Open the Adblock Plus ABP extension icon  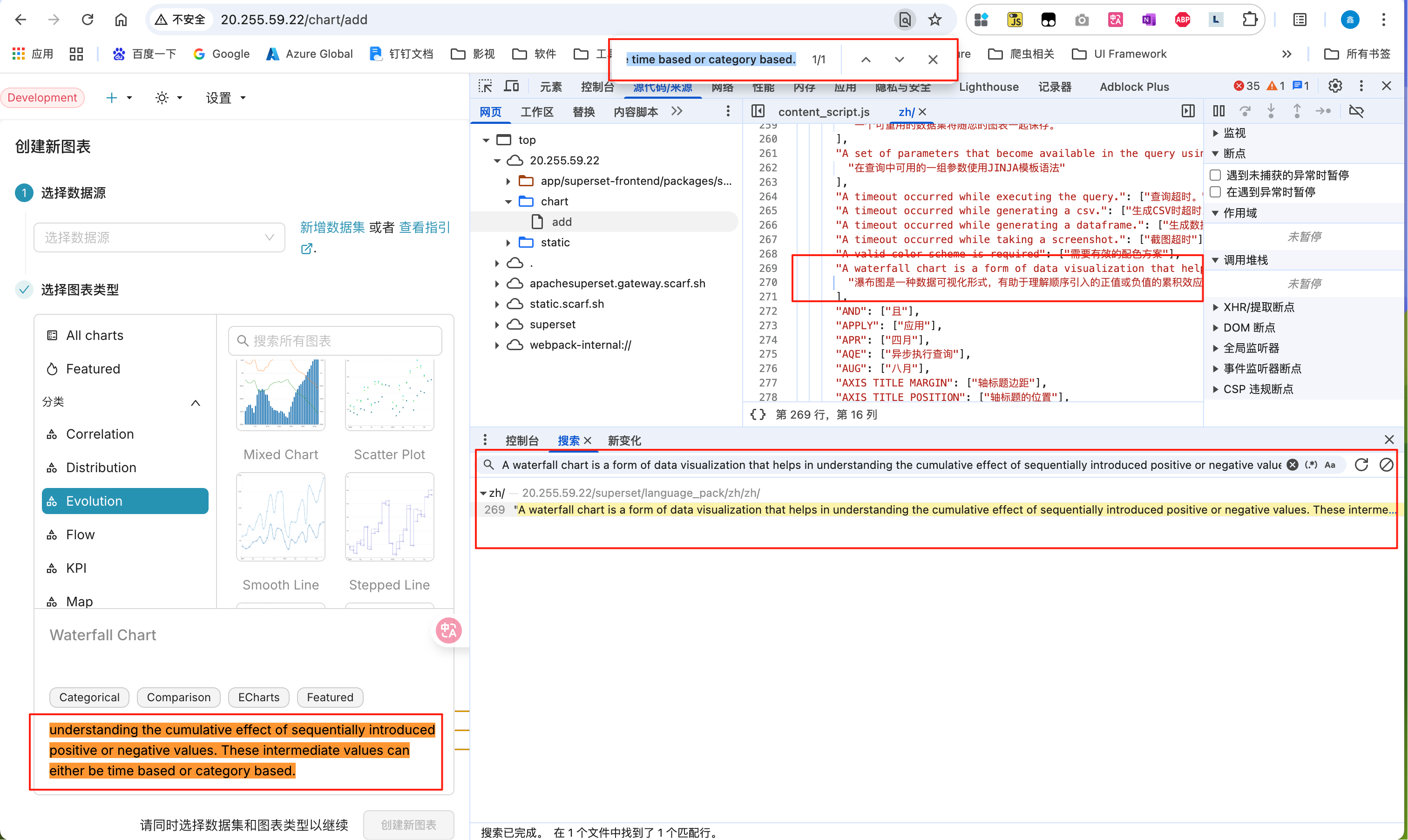click(1182, 20)
